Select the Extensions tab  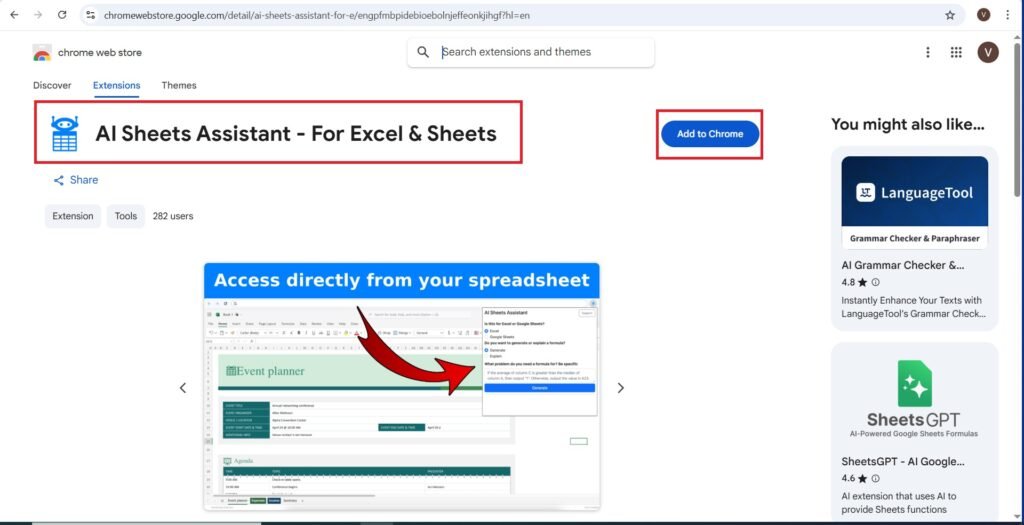116,86
